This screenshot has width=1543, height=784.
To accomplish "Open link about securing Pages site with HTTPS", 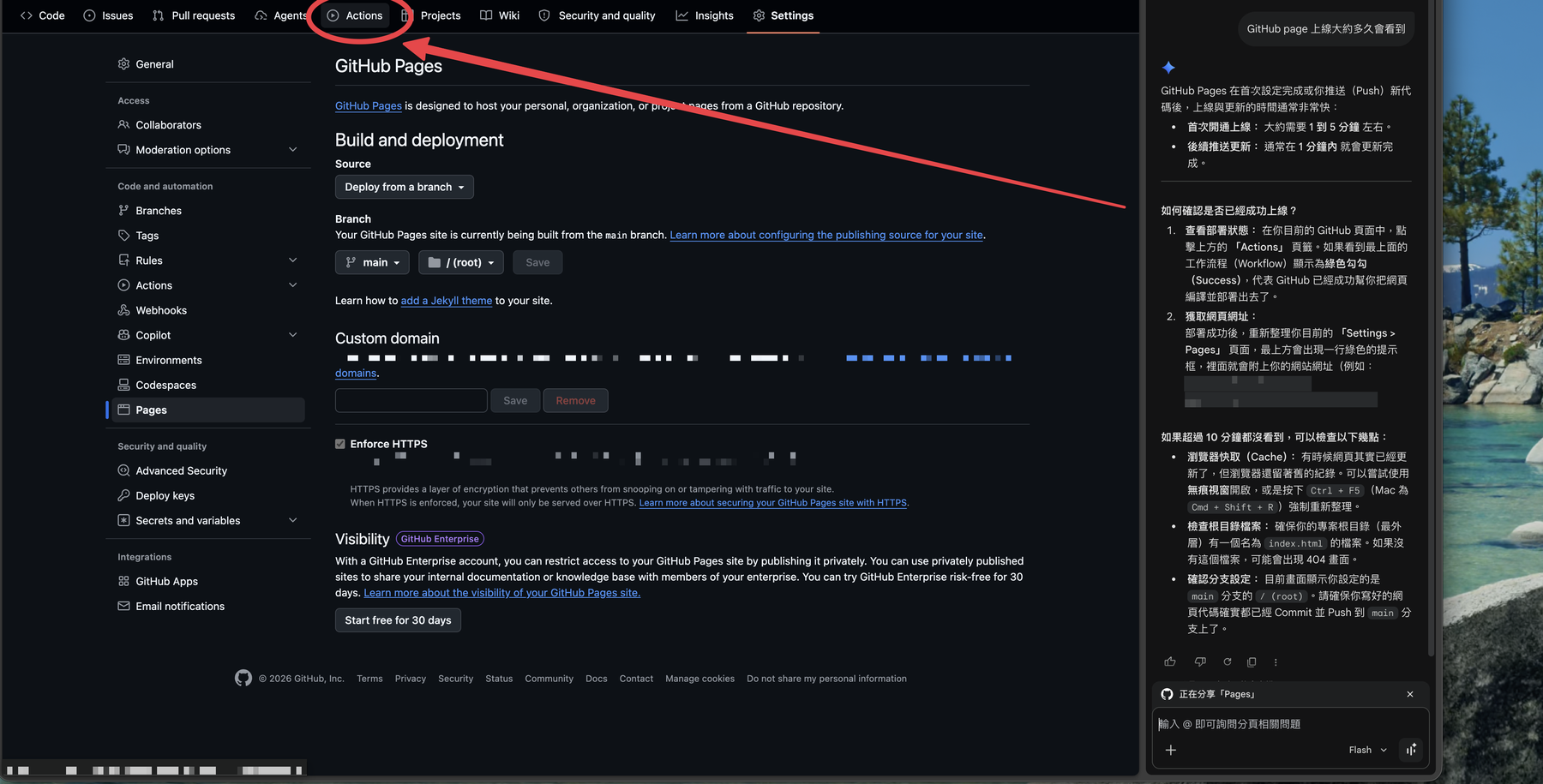I will pos(773,503).
